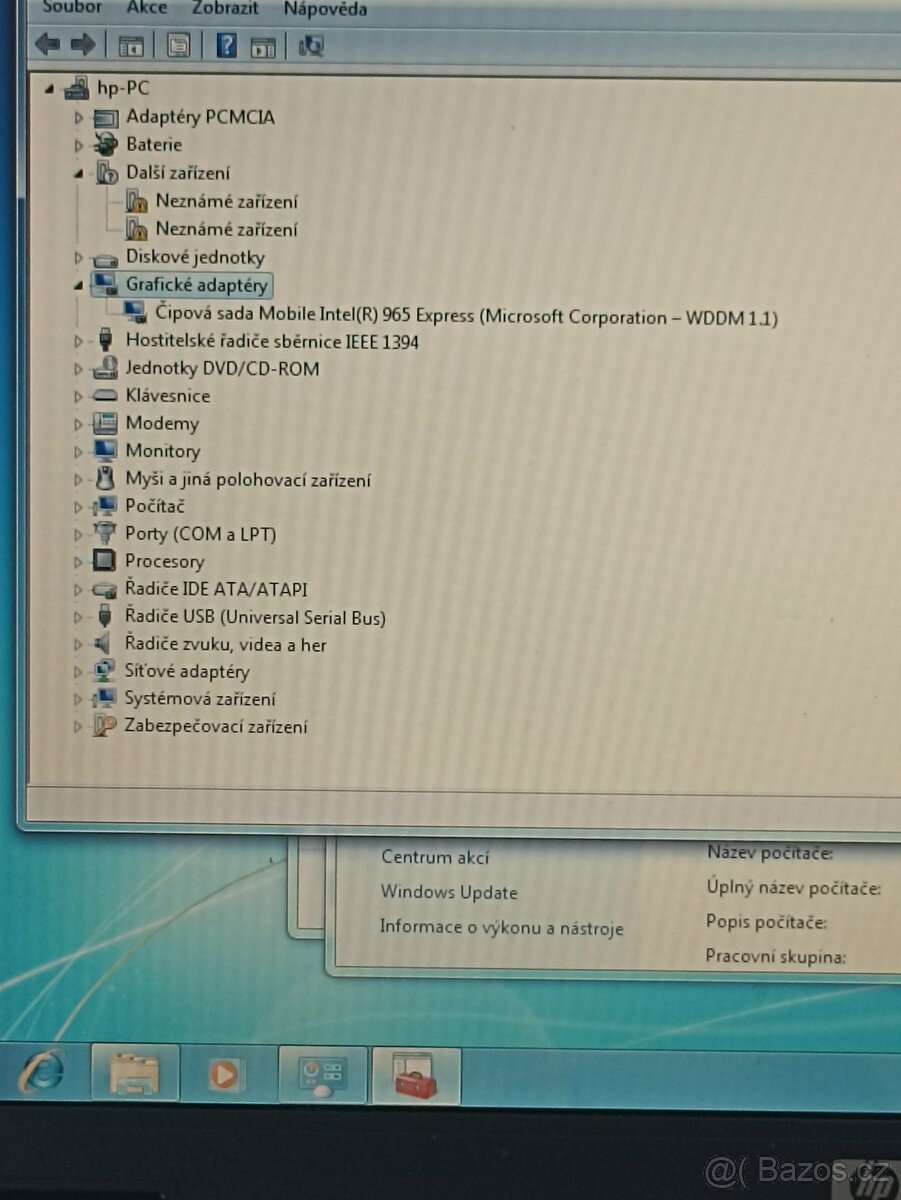Image resolution: width=901 pixels, height=1200 pixels.
Task: Expand the Procesory node arrow
Action: [x=79, y=562]
